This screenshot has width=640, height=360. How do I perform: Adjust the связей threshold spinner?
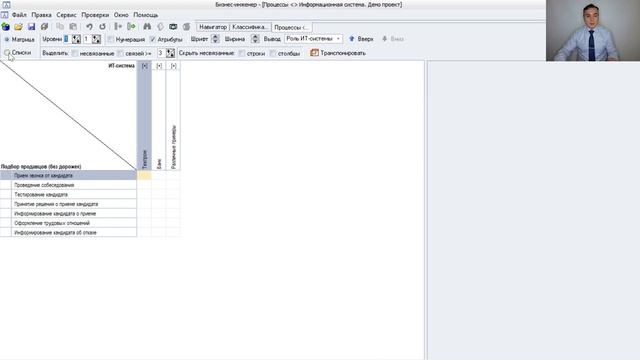click(x=171, y=53)
